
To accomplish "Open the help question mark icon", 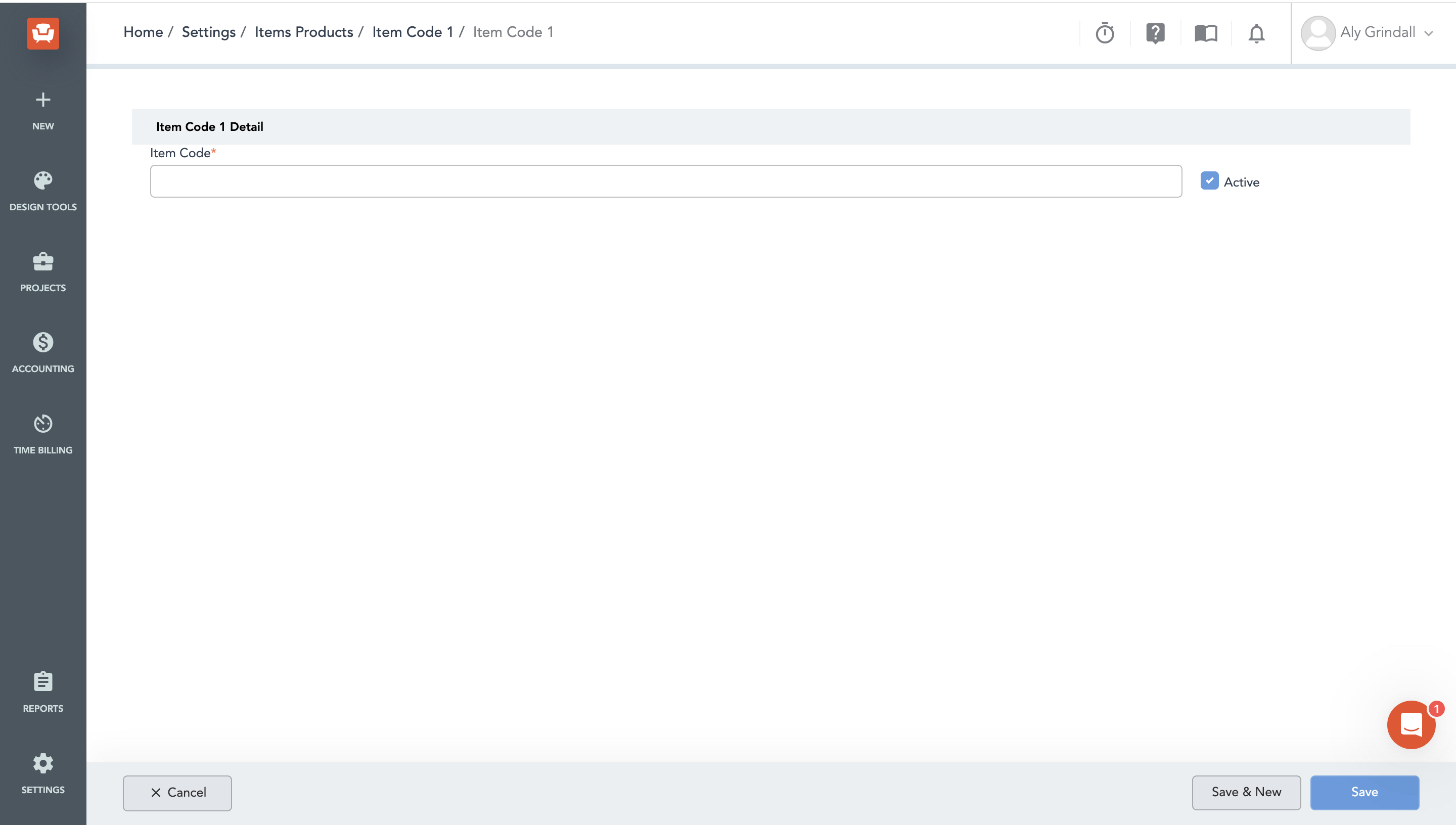I will pyautogui.click(x=1155, y=33).
